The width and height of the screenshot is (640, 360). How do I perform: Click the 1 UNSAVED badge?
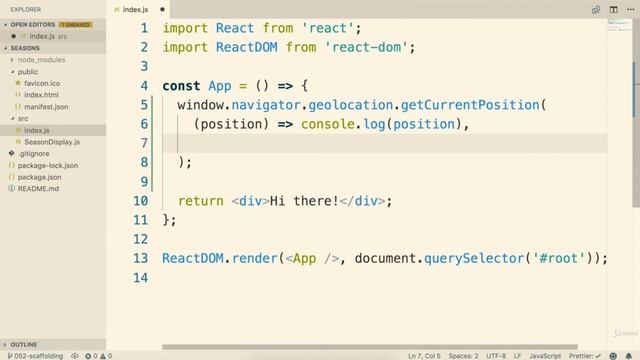click(76, 25)
